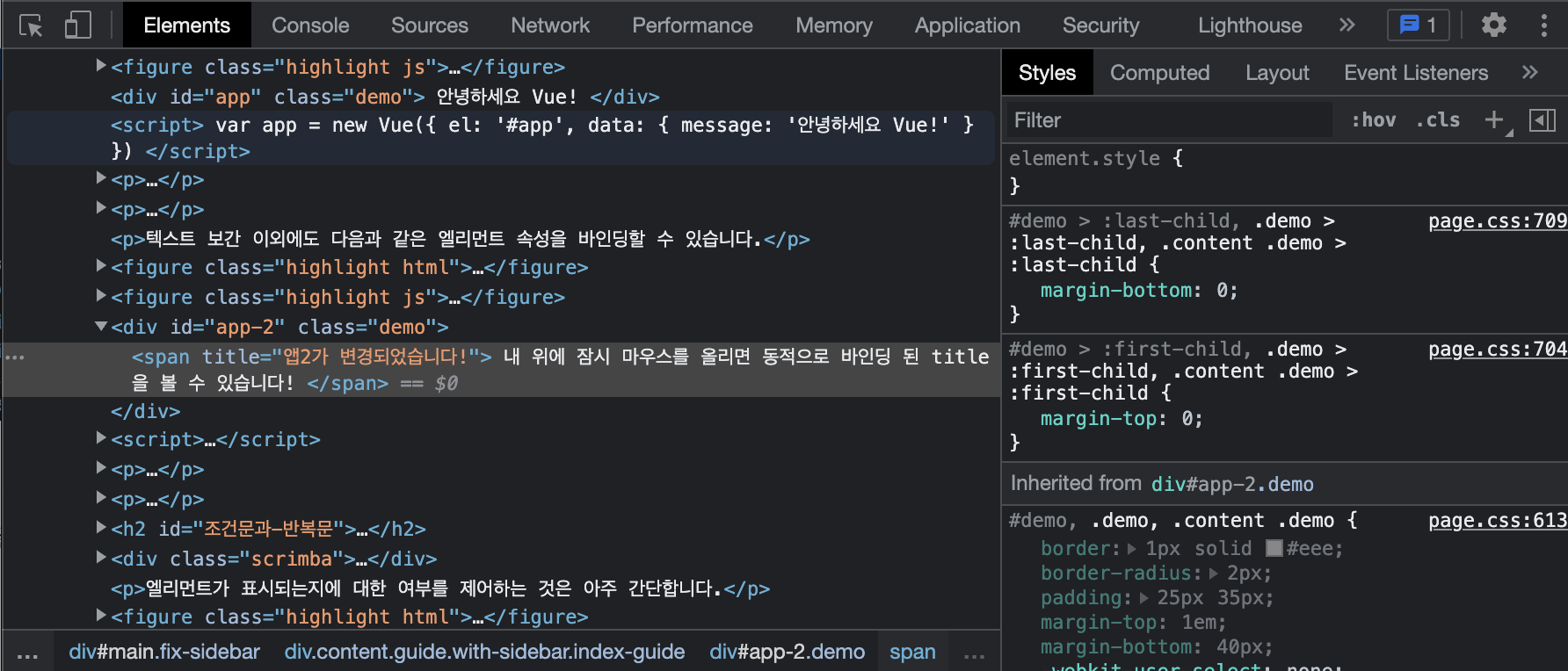Select the p 엘리먼트가 표시되는지에 row
The image size is (1568, 671).
tap(501, 588)
